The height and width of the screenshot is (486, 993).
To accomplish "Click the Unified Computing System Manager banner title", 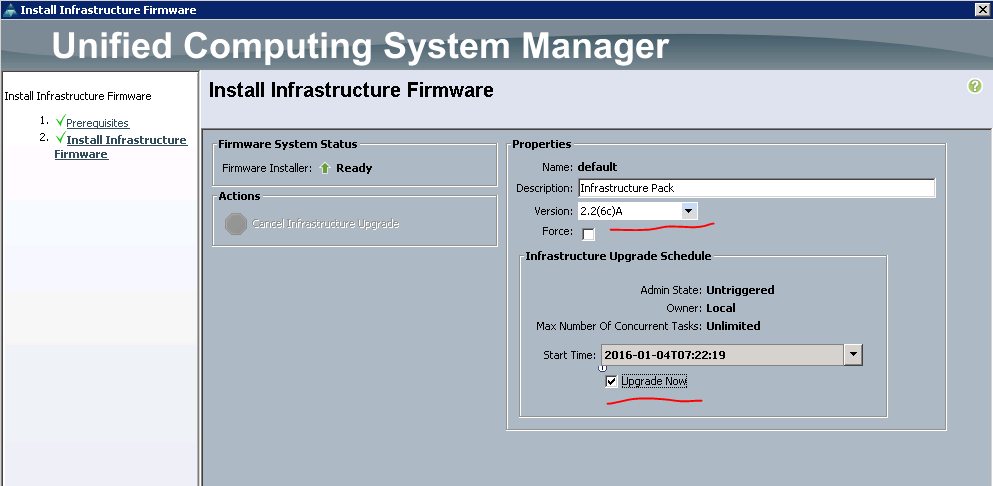I will pos(360,46).
